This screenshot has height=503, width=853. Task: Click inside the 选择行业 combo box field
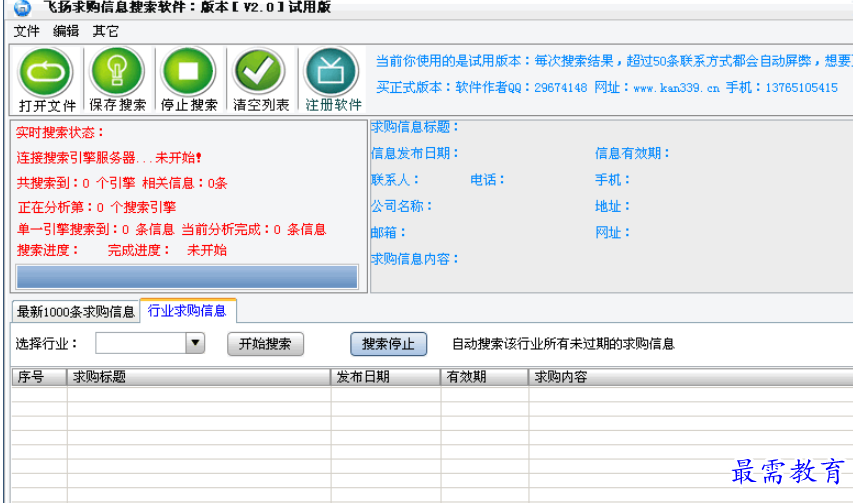pos(140,343)
